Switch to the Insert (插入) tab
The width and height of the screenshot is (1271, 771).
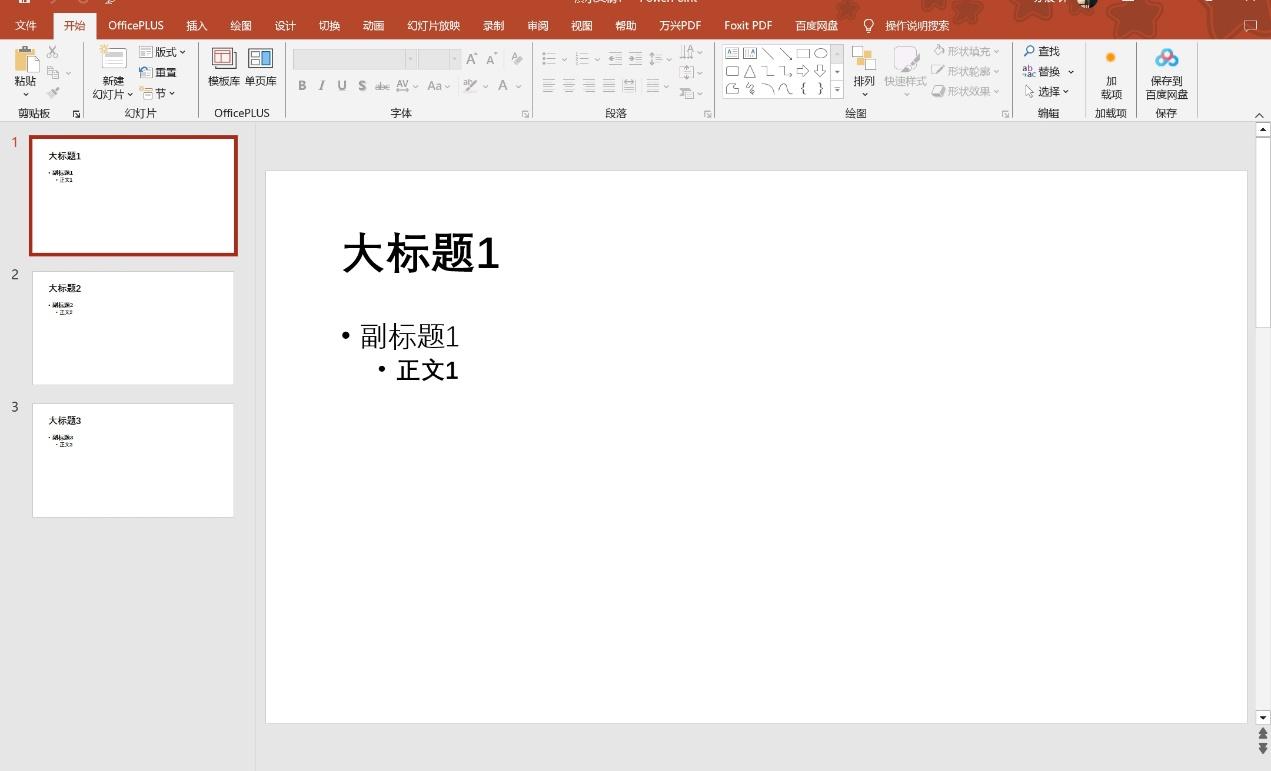coord(197,26)
